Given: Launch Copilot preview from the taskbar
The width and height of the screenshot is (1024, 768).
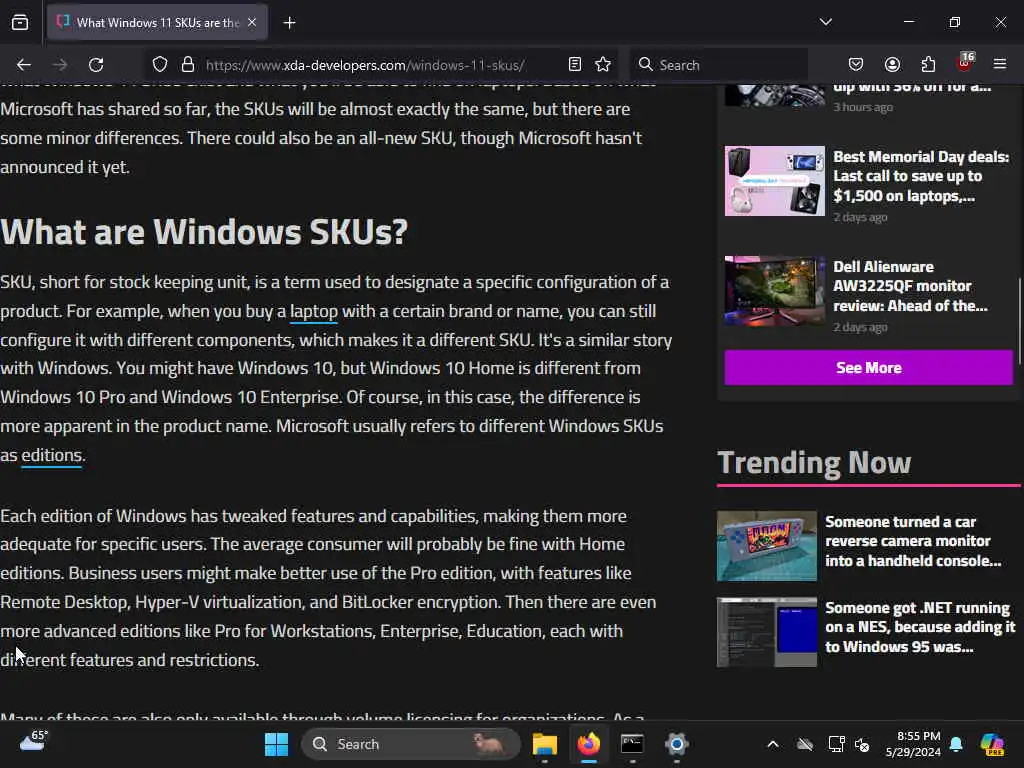Looking at the screenshot, I should tap(992, 744).
